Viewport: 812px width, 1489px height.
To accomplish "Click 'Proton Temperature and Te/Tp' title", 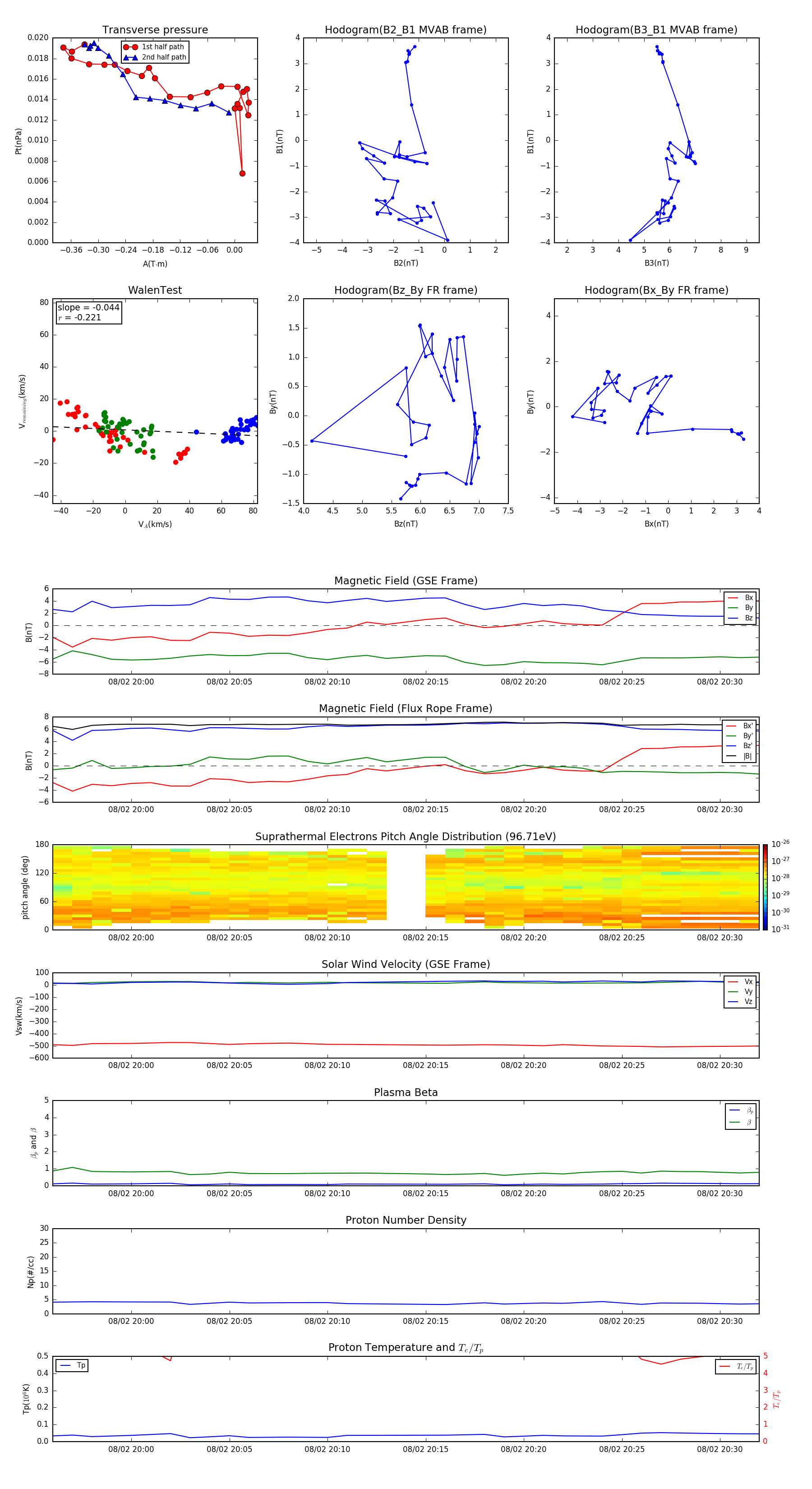I will coord(406,1347).
